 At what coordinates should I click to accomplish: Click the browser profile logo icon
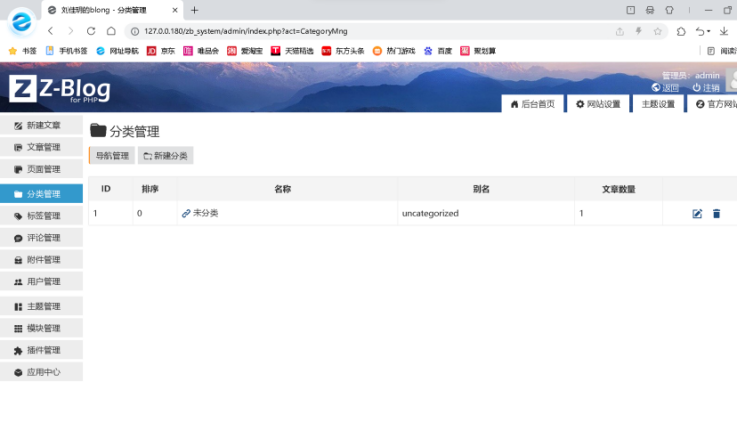[x=21, y=21]
